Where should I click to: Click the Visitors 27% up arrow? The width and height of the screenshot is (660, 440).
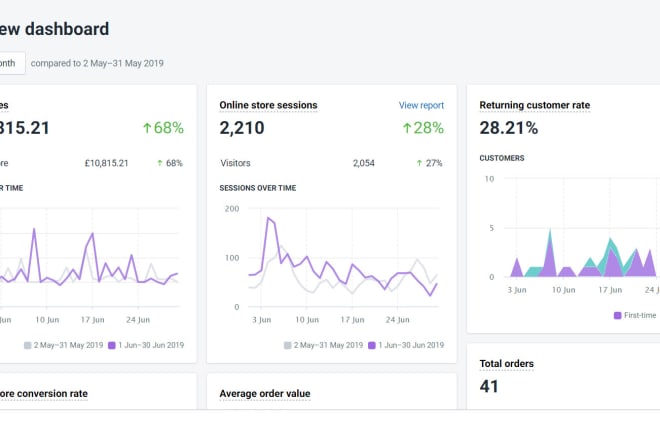pos(419,163)
